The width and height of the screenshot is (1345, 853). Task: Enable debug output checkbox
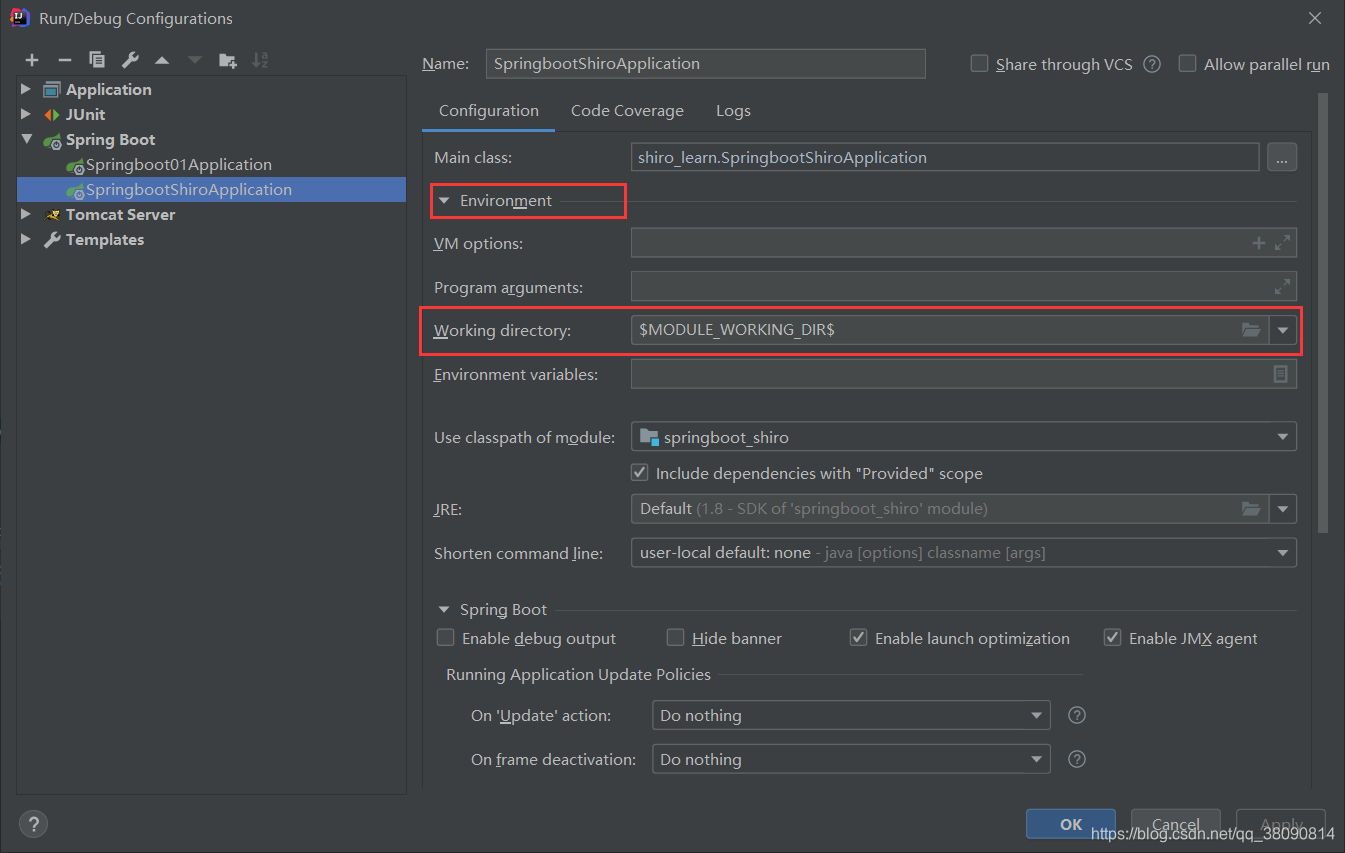tap(446, 638)
